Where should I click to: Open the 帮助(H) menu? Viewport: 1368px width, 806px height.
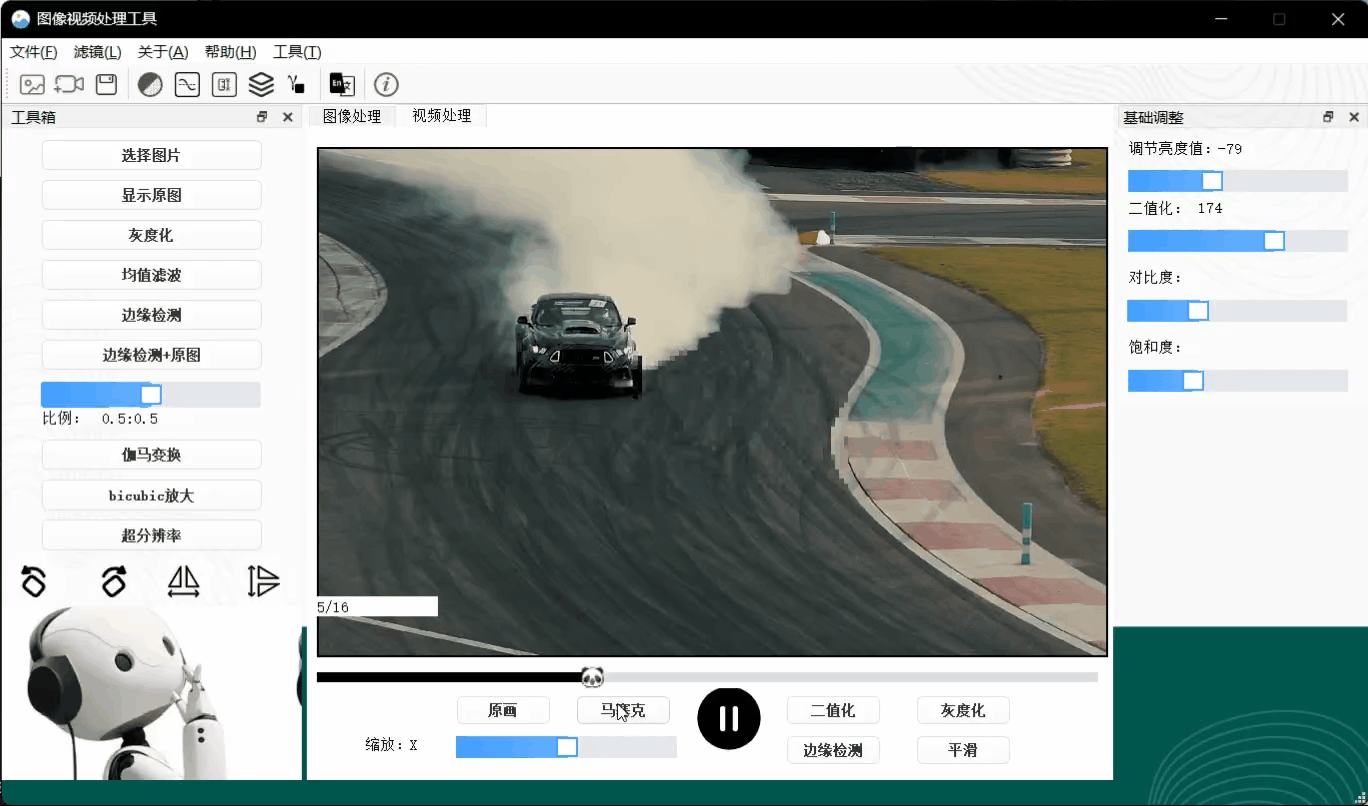(x=230, y=52)
